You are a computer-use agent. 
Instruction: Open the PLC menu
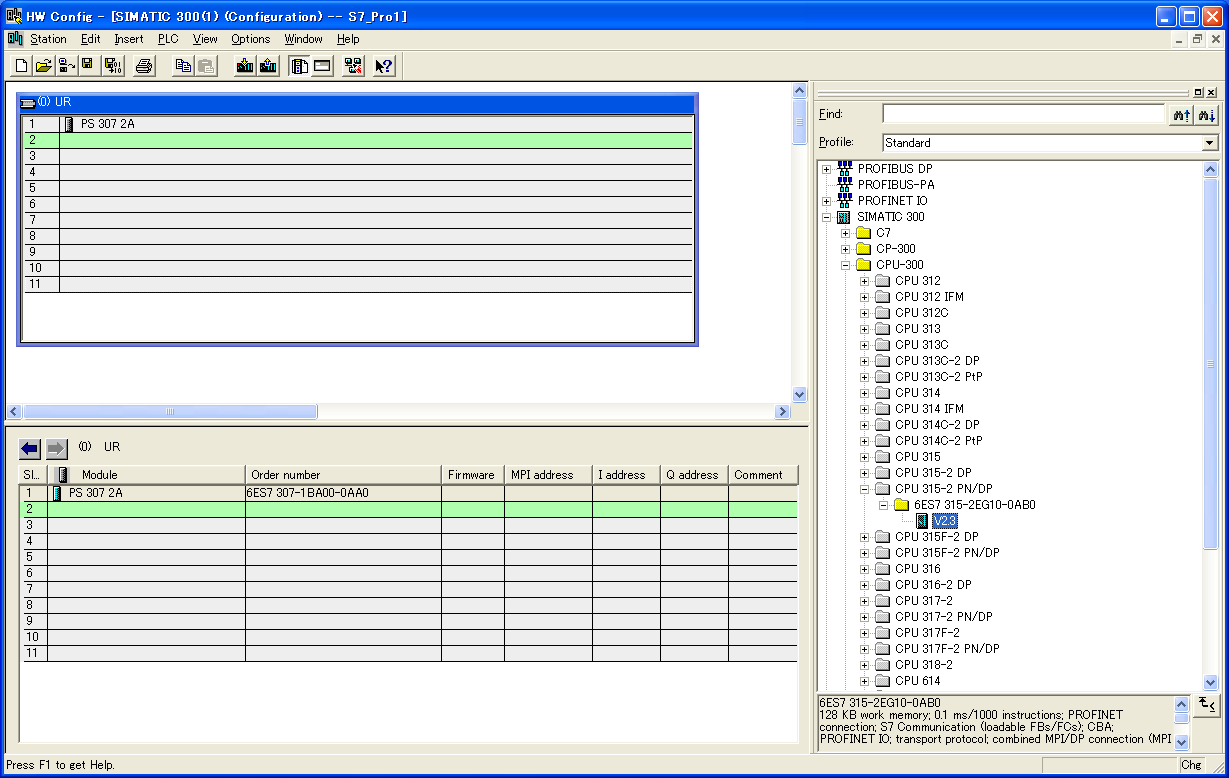(168, 39)
